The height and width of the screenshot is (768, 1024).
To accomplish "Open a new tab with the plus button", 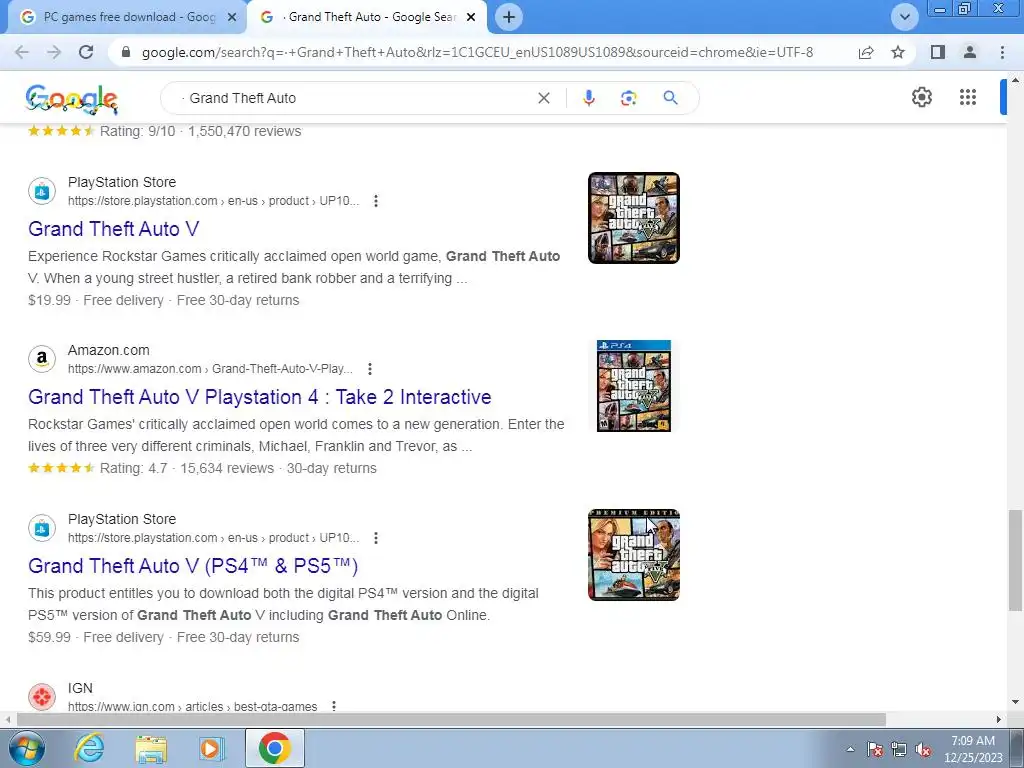I will (509, 17).
